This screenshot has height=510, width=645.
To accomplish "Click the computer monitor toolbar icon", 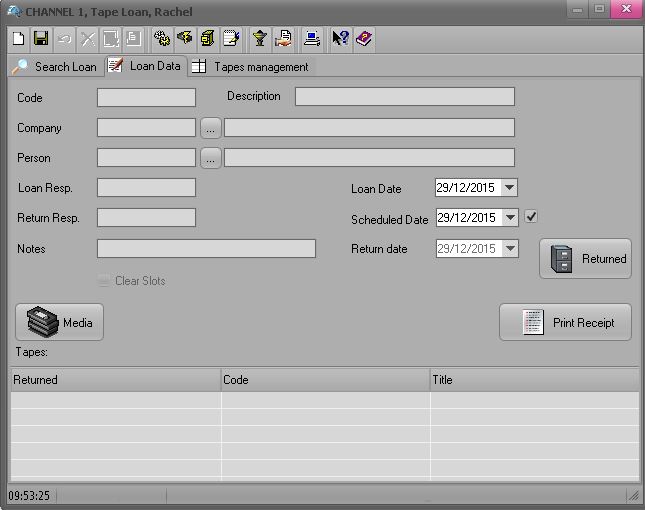I will coord(312,39).
